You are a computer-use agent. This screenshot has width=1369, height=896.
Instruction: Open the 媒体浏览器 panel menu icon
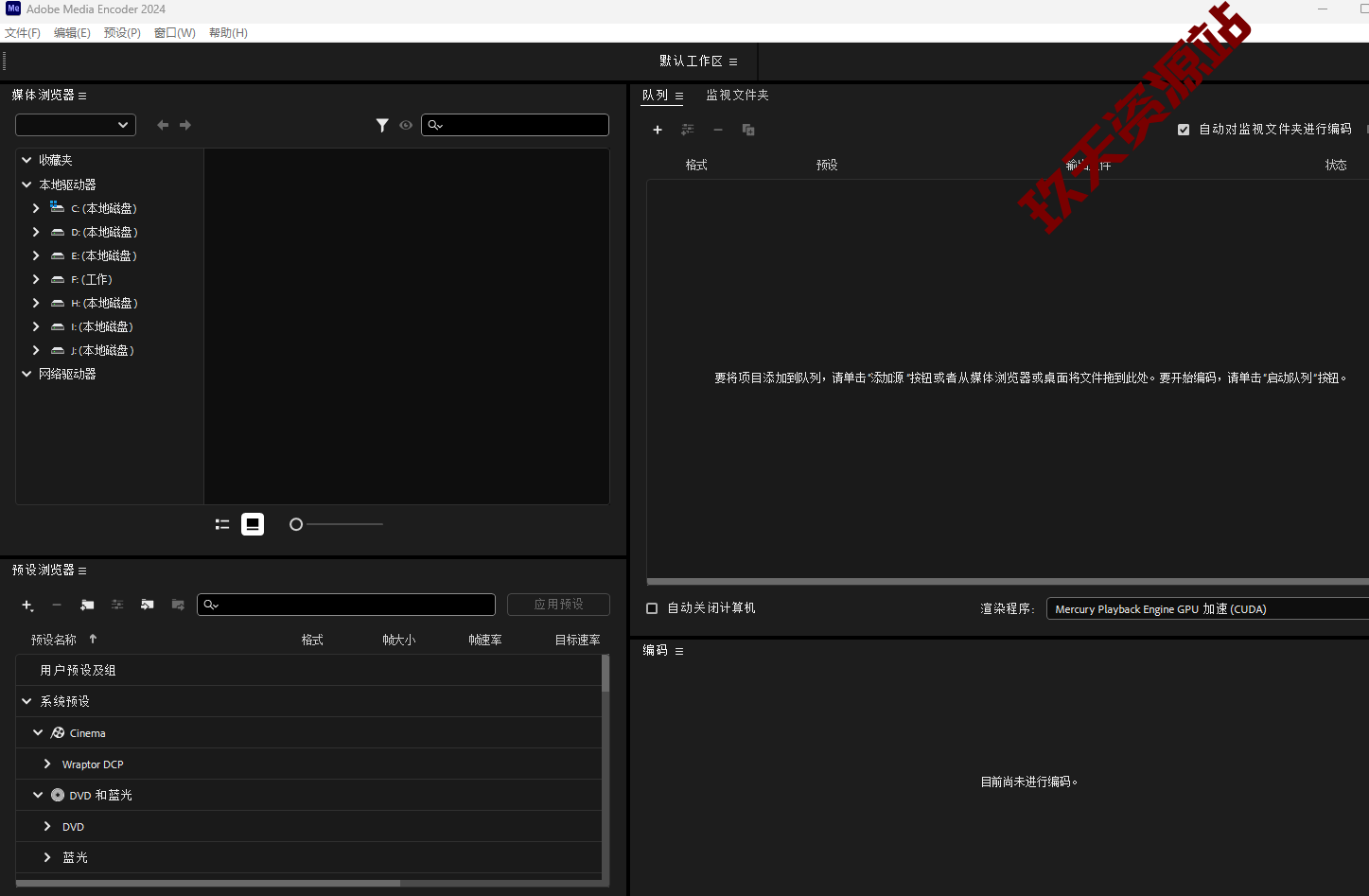coord(82,96)
